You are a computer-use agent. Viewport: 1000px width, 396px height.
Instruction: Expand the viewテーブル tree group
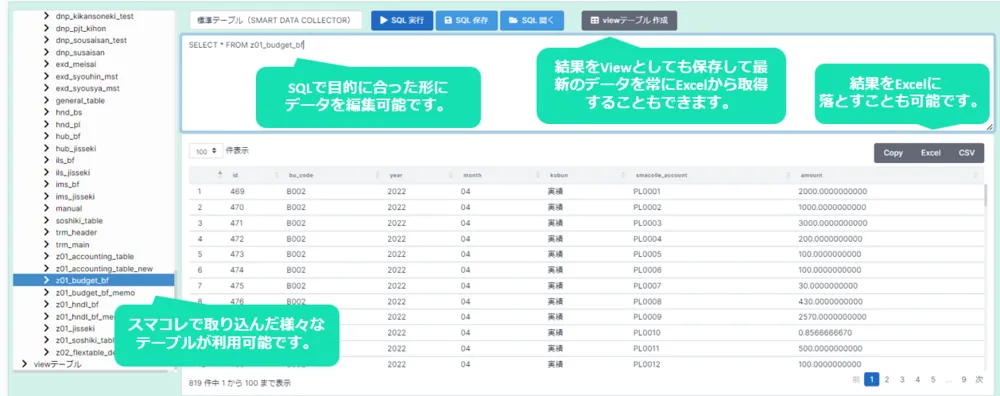pyautogui.click(x=24, y=364)
